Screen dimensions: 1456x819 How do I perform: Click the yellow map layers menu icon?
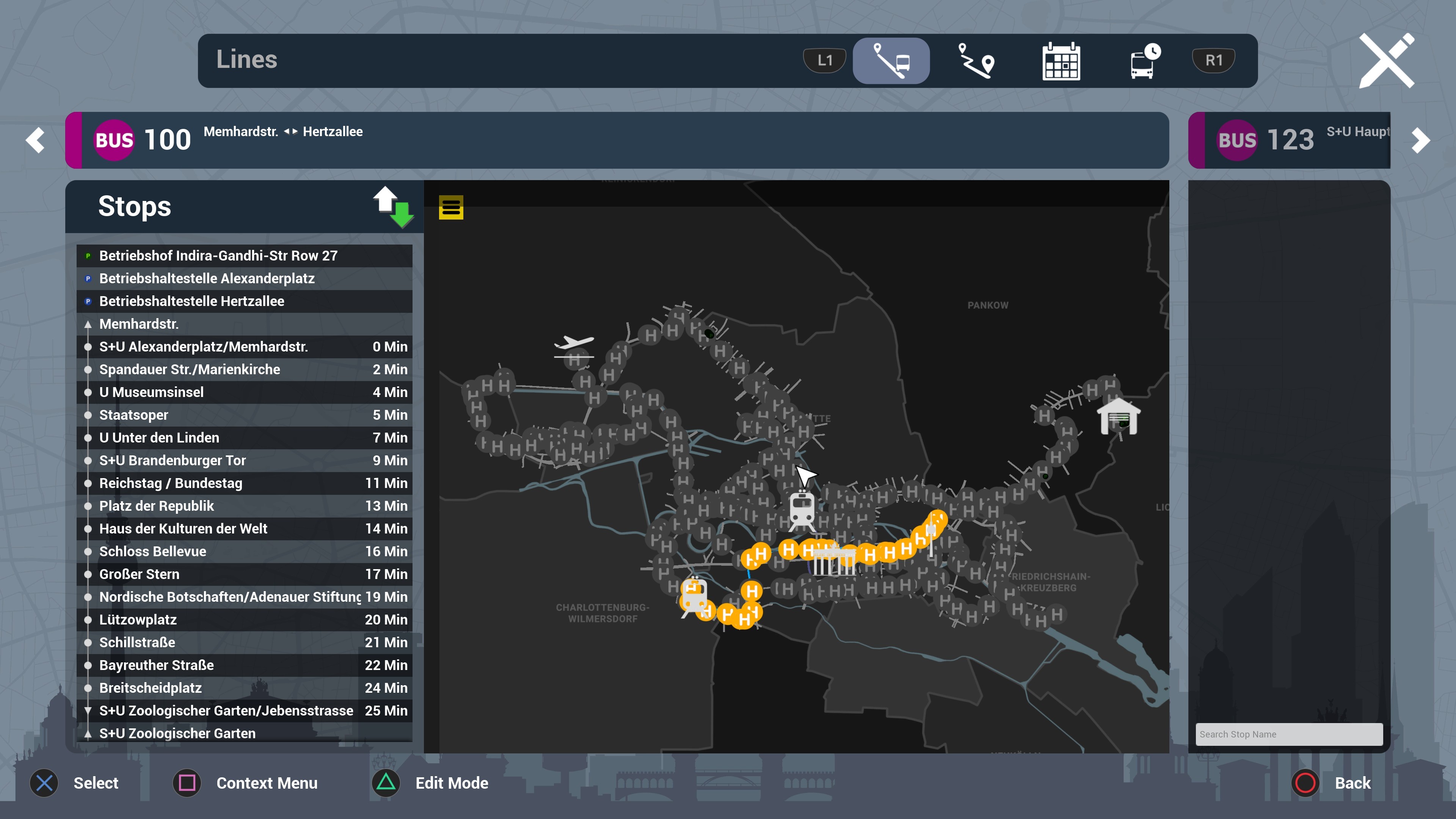coord(450,207)
